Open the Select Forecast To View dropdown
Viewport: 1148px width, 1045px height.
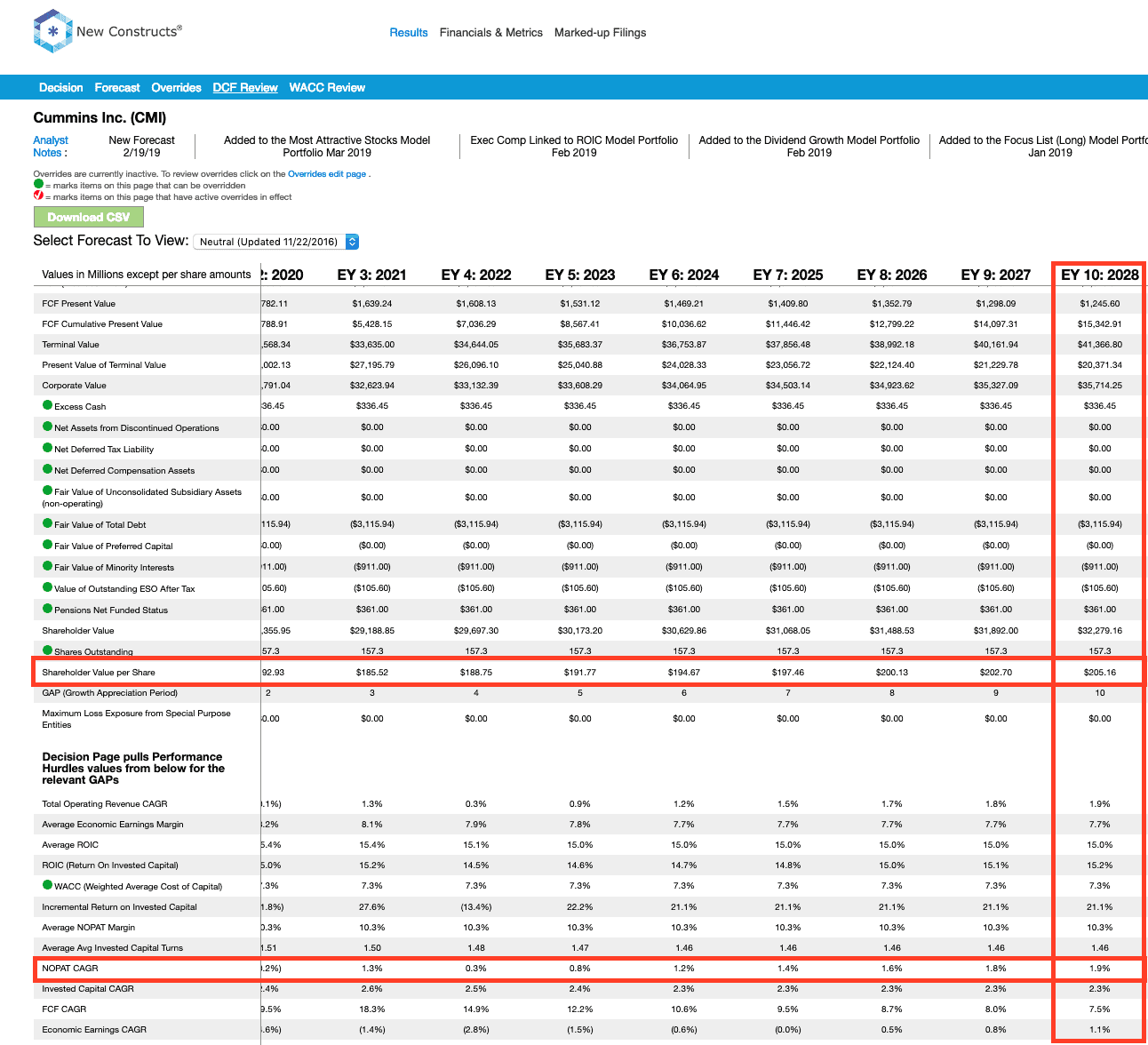pyautogui.click(x=275, y=242)
